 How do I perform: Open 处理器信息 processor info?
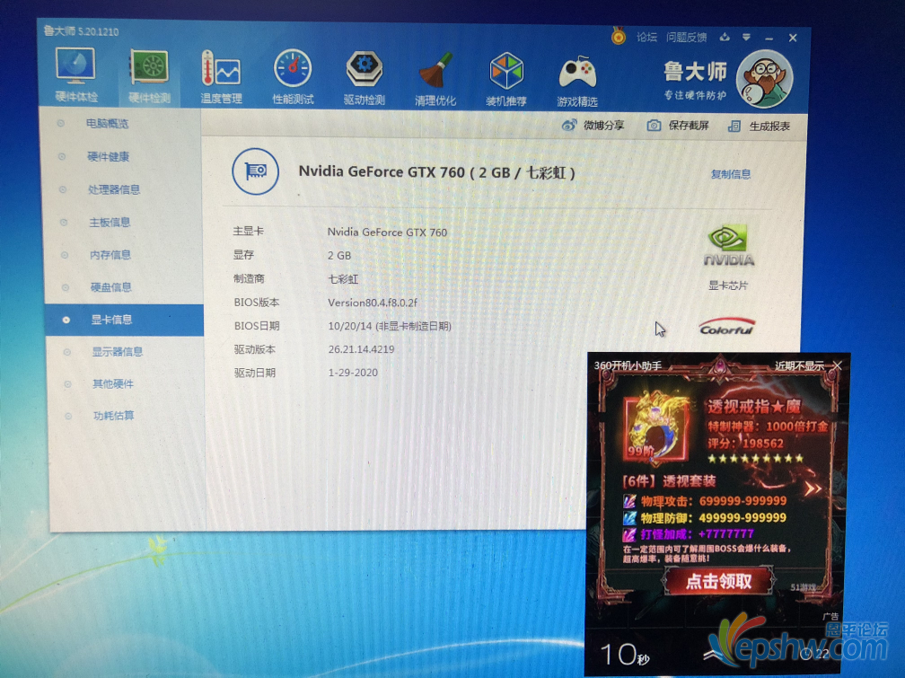[x=114, y=189]
